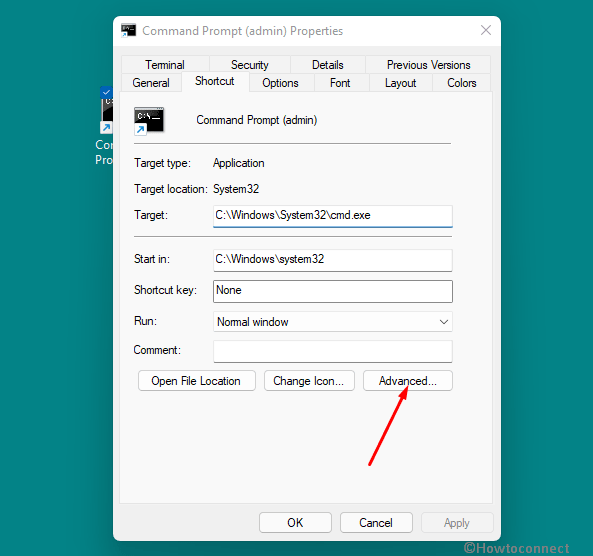This screenshot has width=593, height=556.
Task: Click the Advanced... button
Action: pos(408,381)
